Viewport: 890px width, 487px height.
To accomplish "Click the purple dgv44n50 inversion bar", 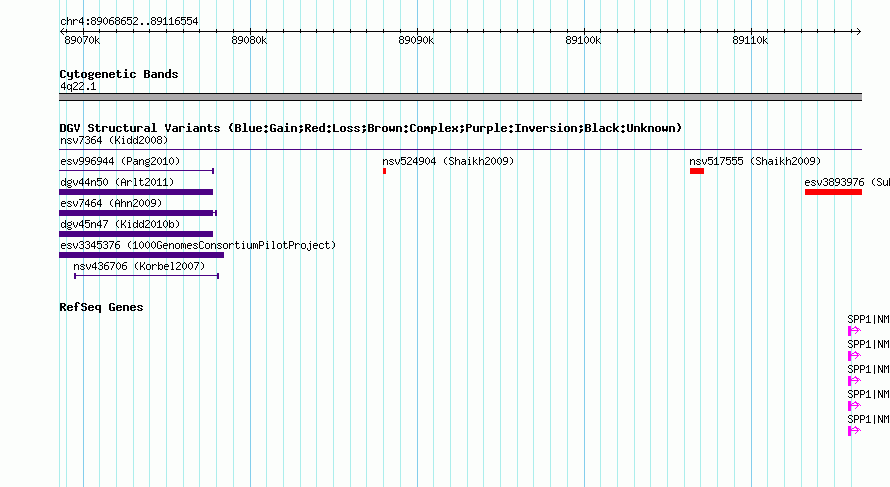I will (x=136, y=192).
